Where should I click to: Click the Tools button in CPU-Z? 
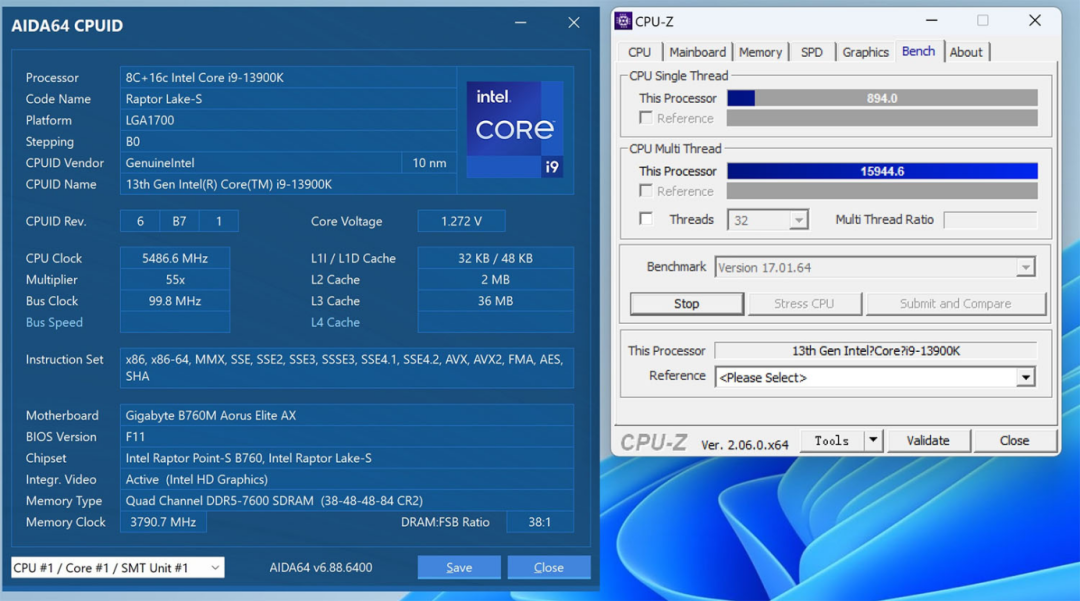831,440
